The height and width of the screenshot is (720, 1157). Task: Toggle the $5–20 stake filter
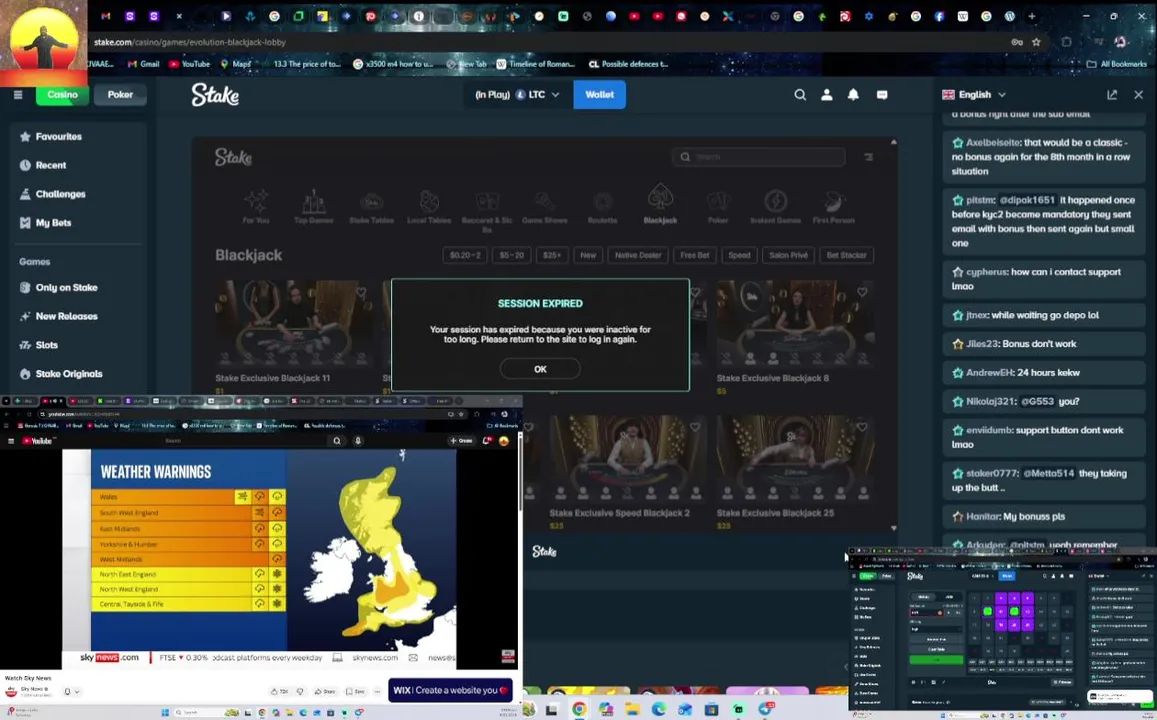pyautogui.click(x=511, y=255)
